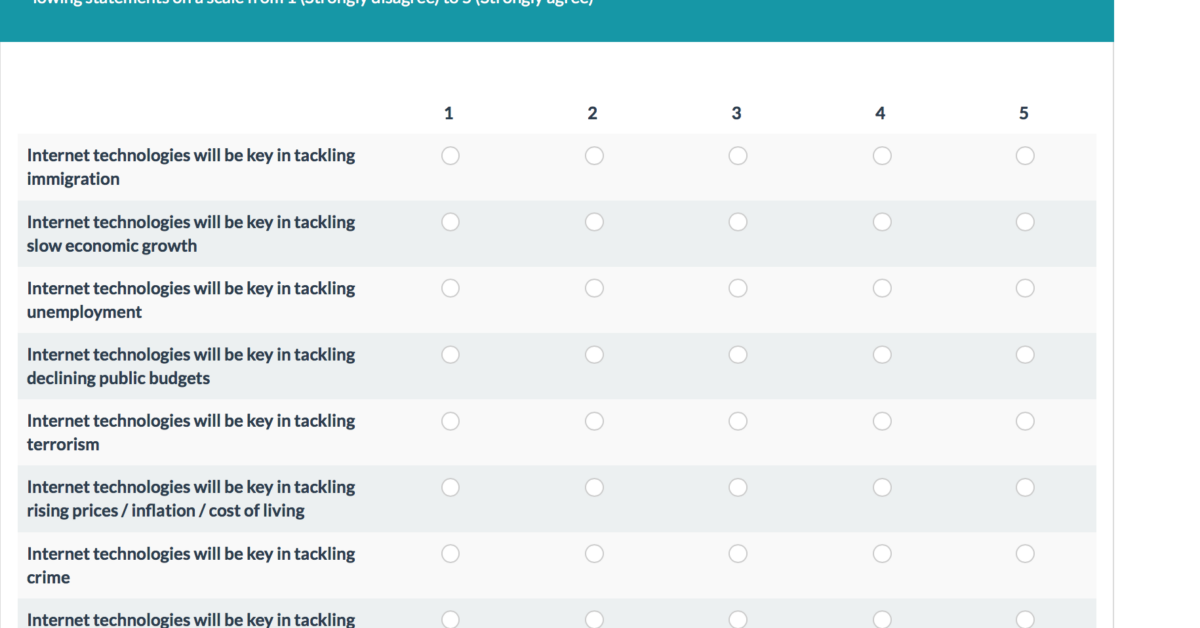Select rating 5 for tackling immigration
1200x628 pixels.
[1025, 156]
